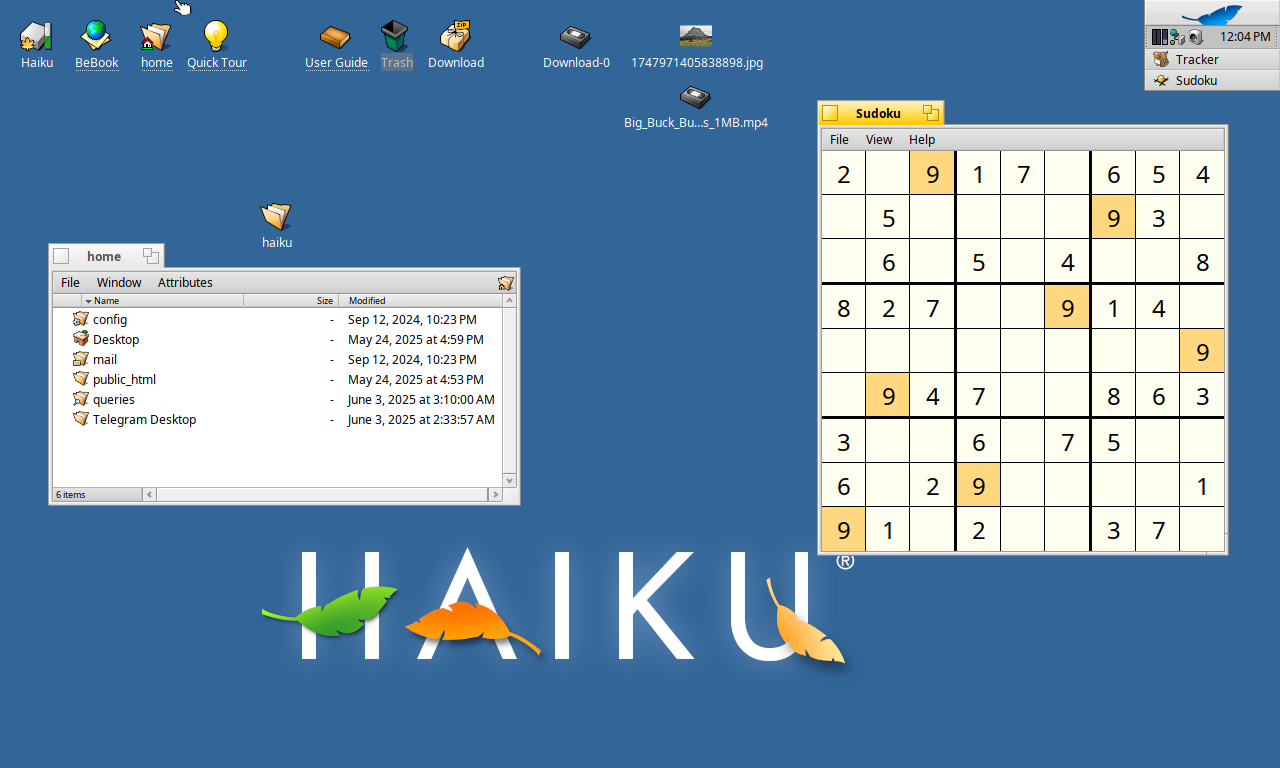Select the Sudoku entry in Deskbar
Image resolution: width=1280 pixels, height=768 pixels.
(x=1211, y=80)
